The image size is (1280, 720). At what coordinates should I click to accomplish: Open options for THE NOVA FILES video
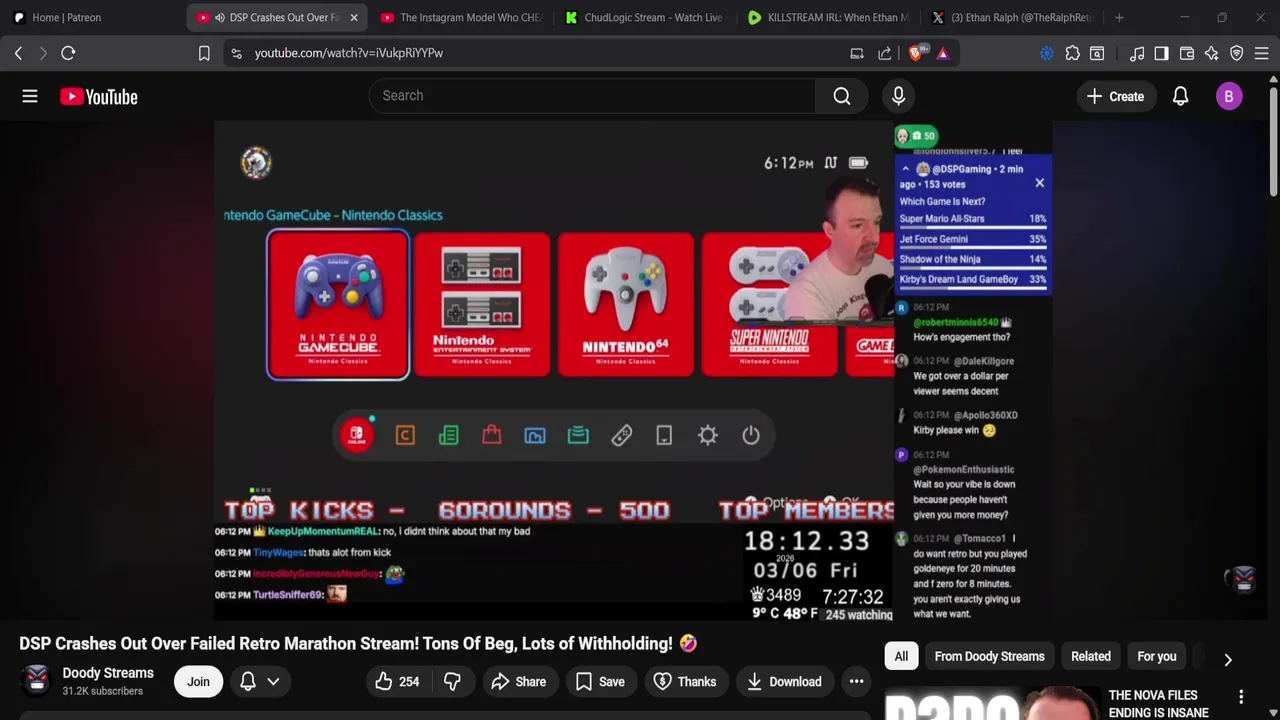click(1241, 696)
